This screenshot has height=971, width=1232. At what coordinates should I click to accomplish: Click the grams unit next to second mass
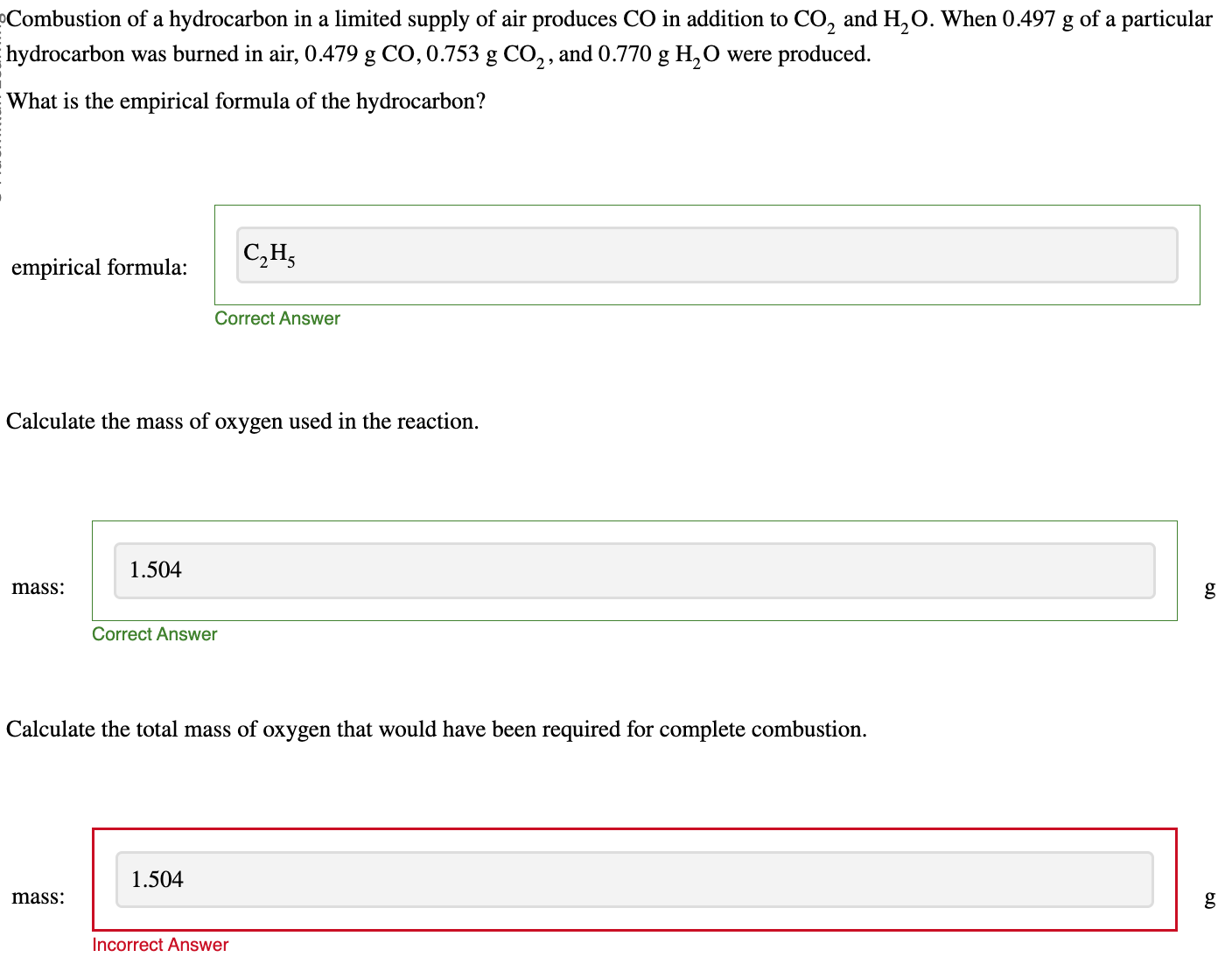1209,898
